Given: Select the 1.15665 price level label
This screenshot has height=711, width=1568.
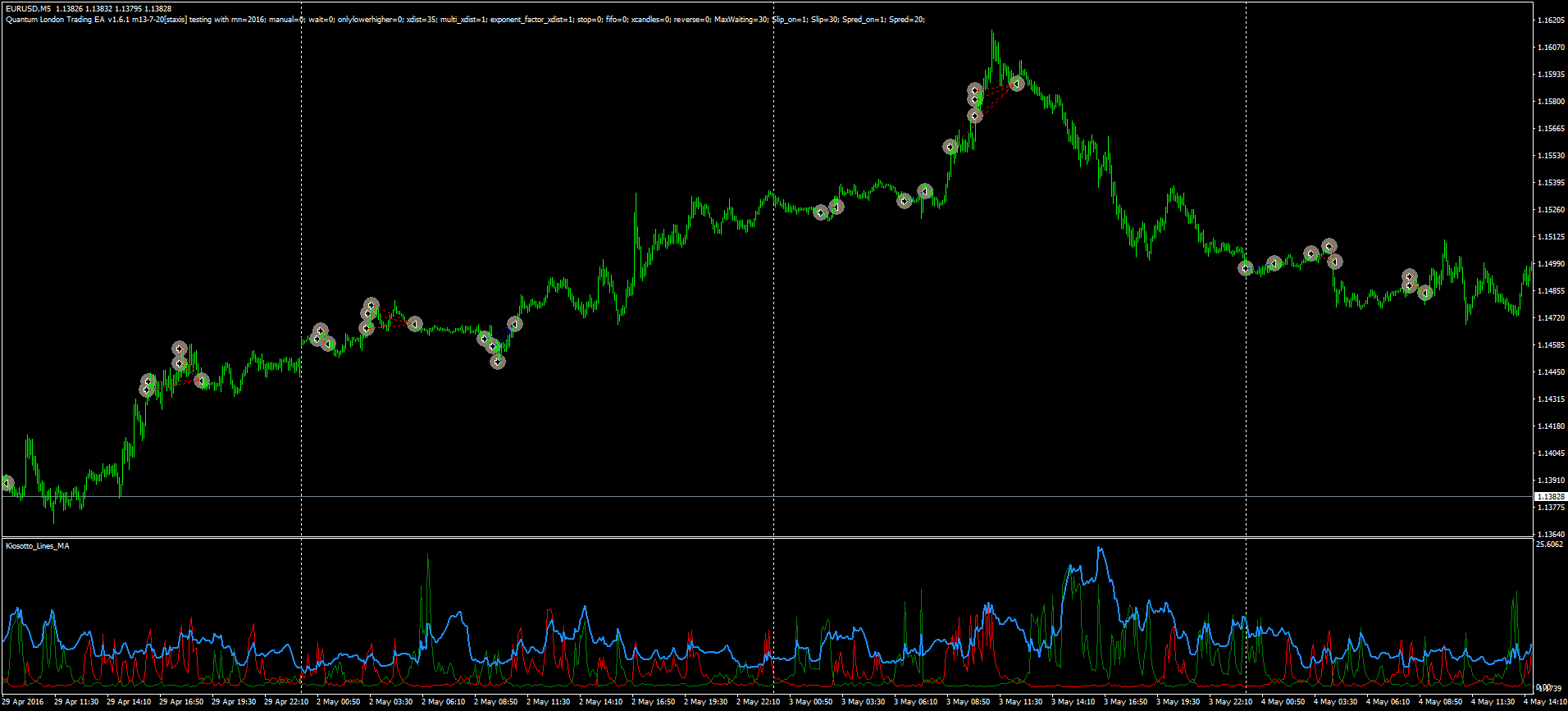Looking at the screenshot, I should (1549, 129).
